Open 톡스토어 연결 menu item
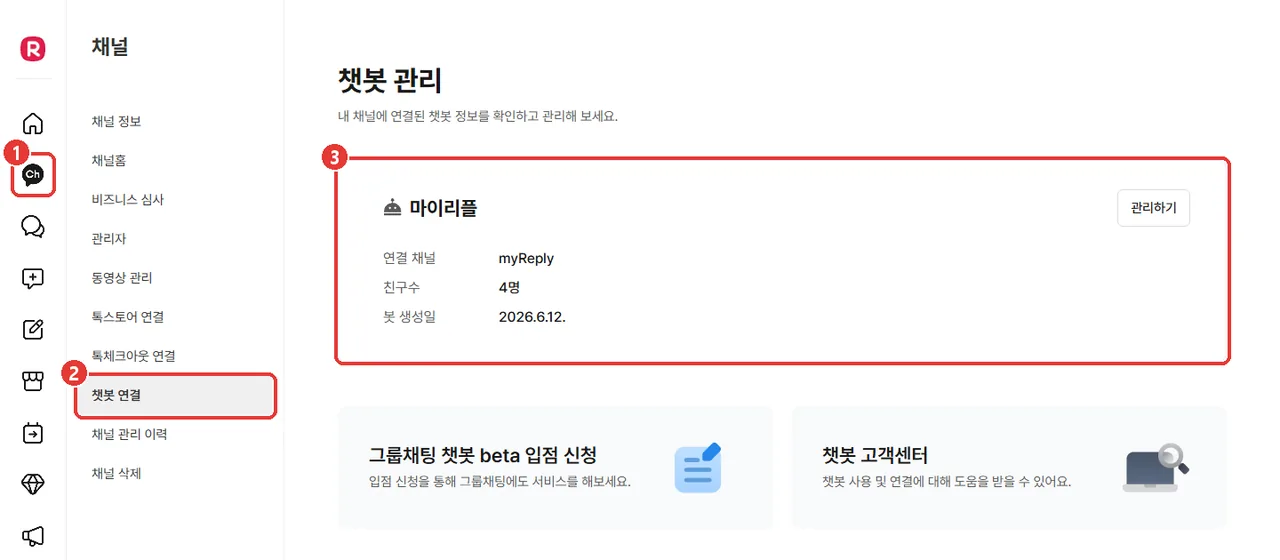1280x560 pixels. coord(127,316)
